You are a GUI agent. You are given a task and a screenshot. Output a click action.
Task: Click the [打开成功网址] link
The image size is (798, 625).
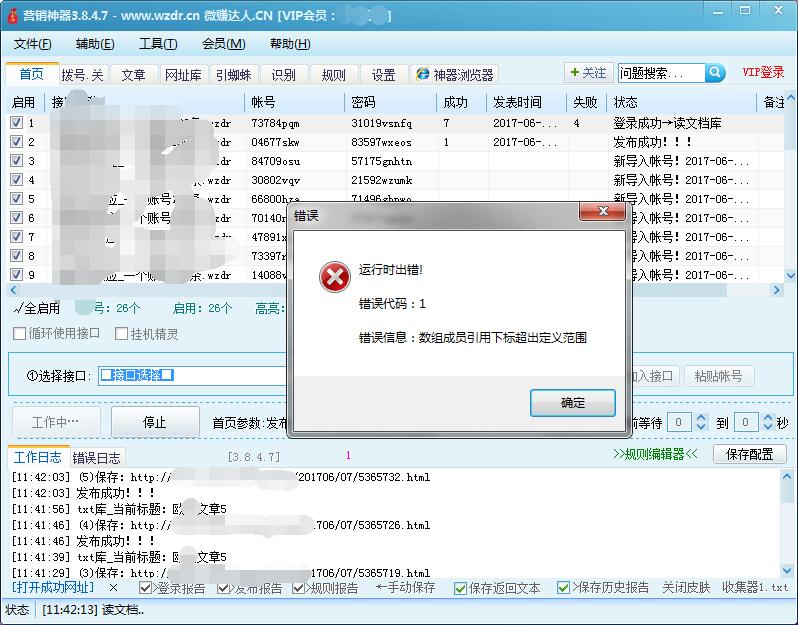click(x=53, y=587)
